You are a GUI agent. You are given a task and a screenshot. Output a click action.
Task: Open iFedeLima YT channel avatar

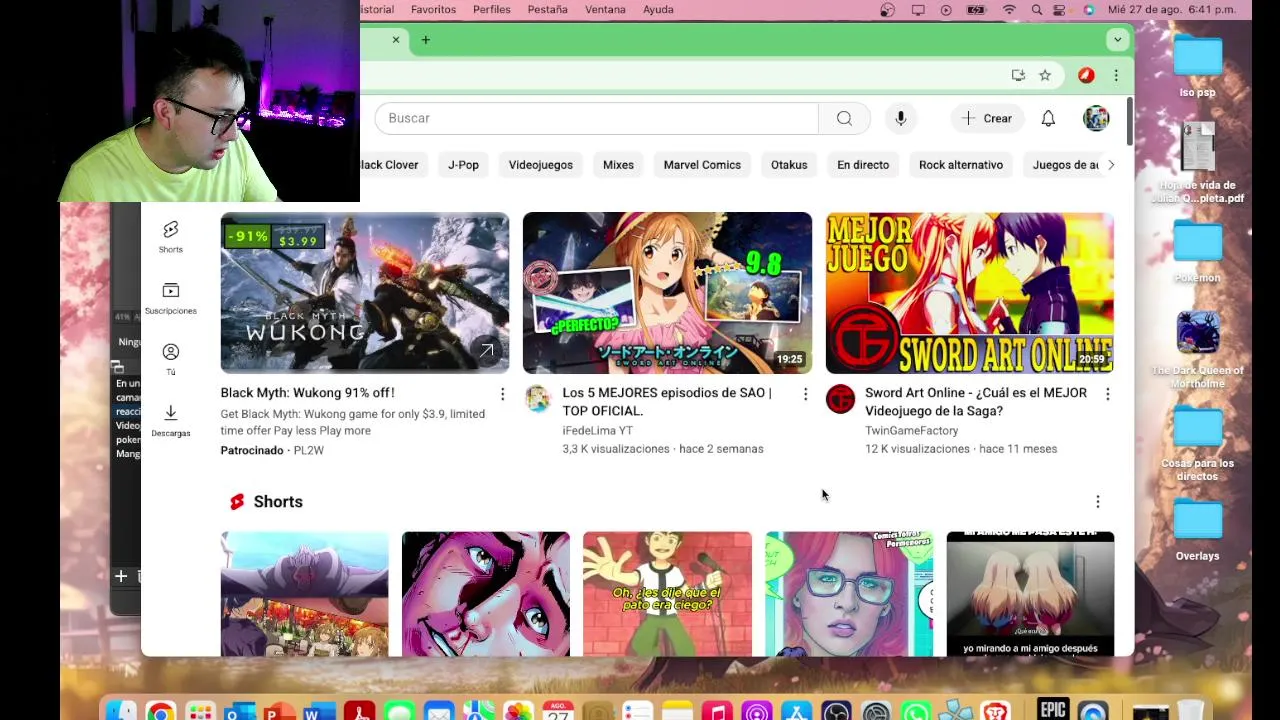pyautogui.click(x=538, y=398)
